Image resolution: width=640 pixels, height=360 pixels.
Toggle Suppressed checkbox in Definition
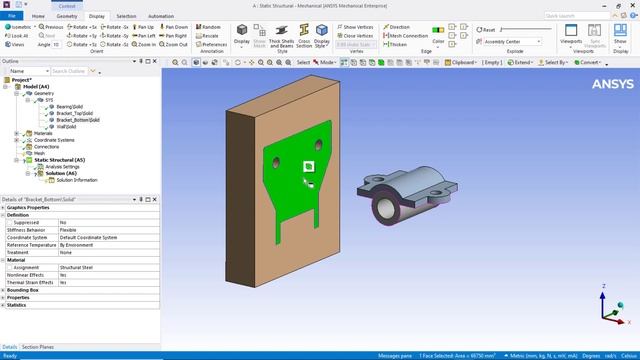click(x=10, y=223)
